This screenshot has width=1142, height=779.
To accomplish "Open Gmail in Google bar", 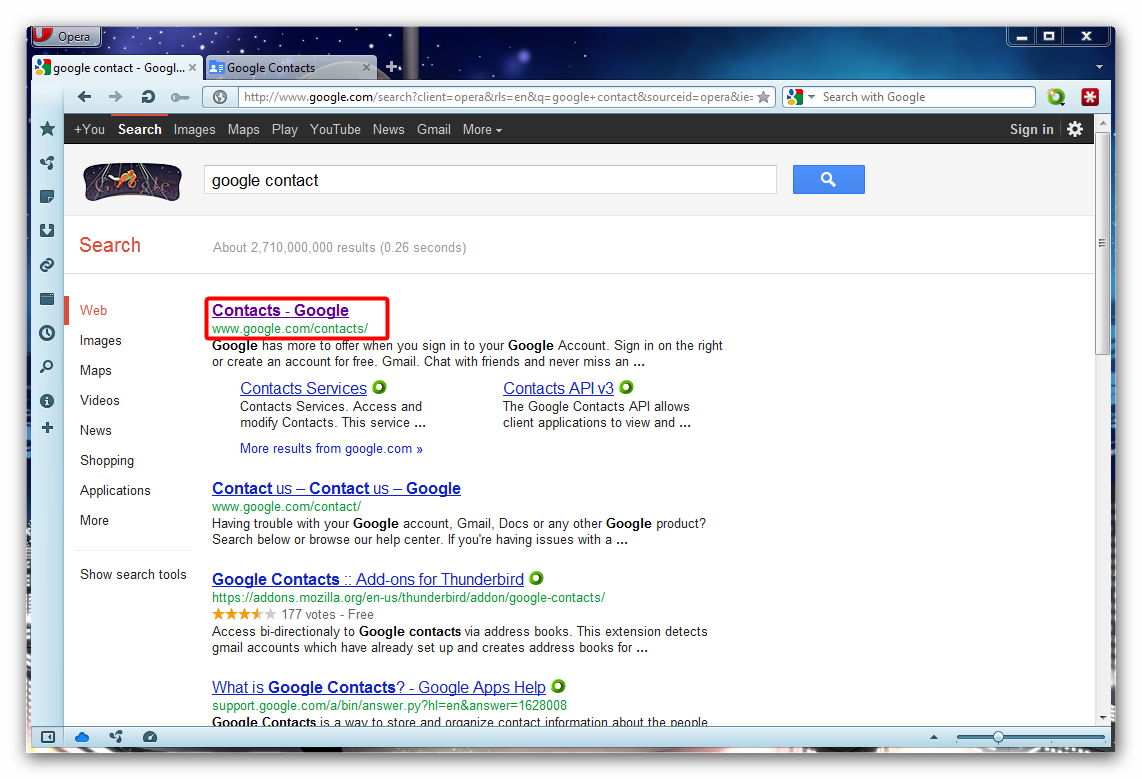I will tap(433, 130).
